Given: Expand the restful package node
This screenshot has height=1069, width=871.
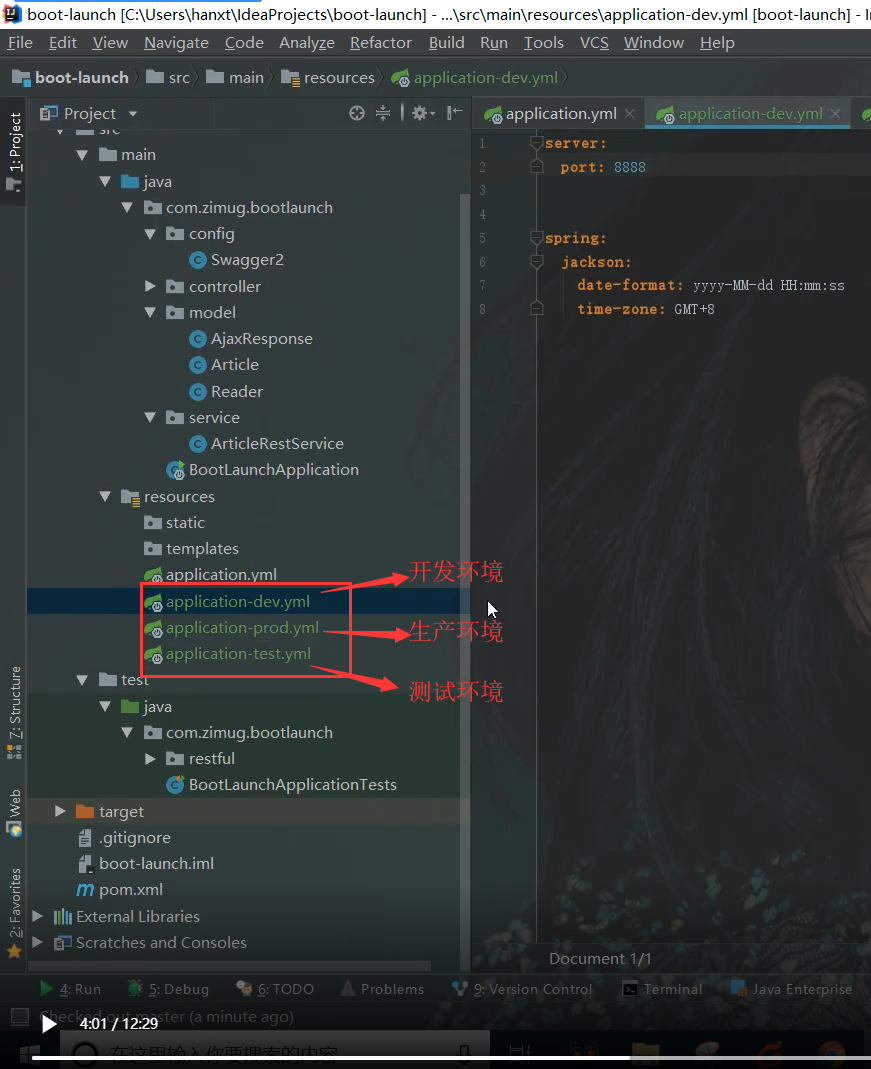Looking at the screenshot, I should tap(151, 759).
